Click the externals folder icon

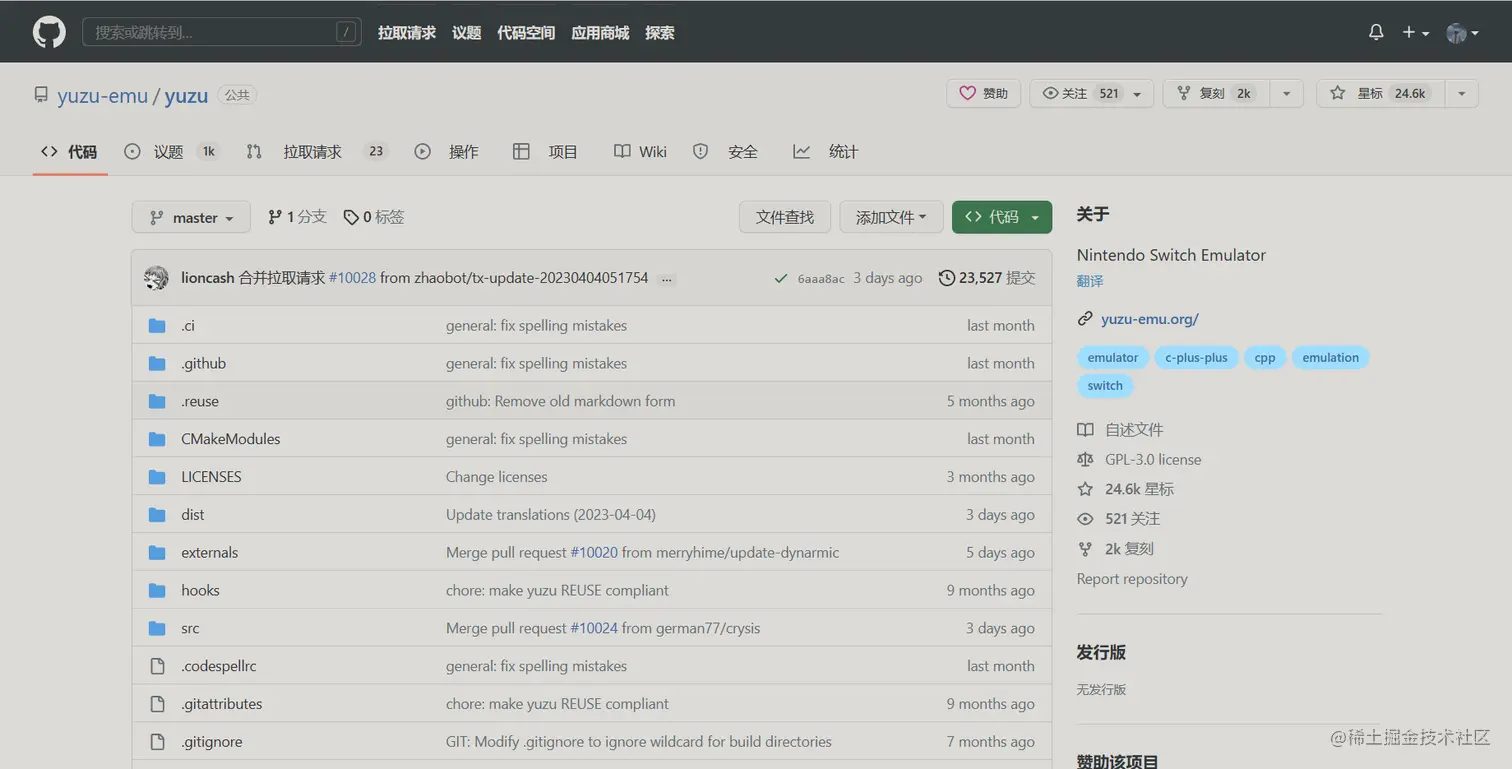coord(157,552)
